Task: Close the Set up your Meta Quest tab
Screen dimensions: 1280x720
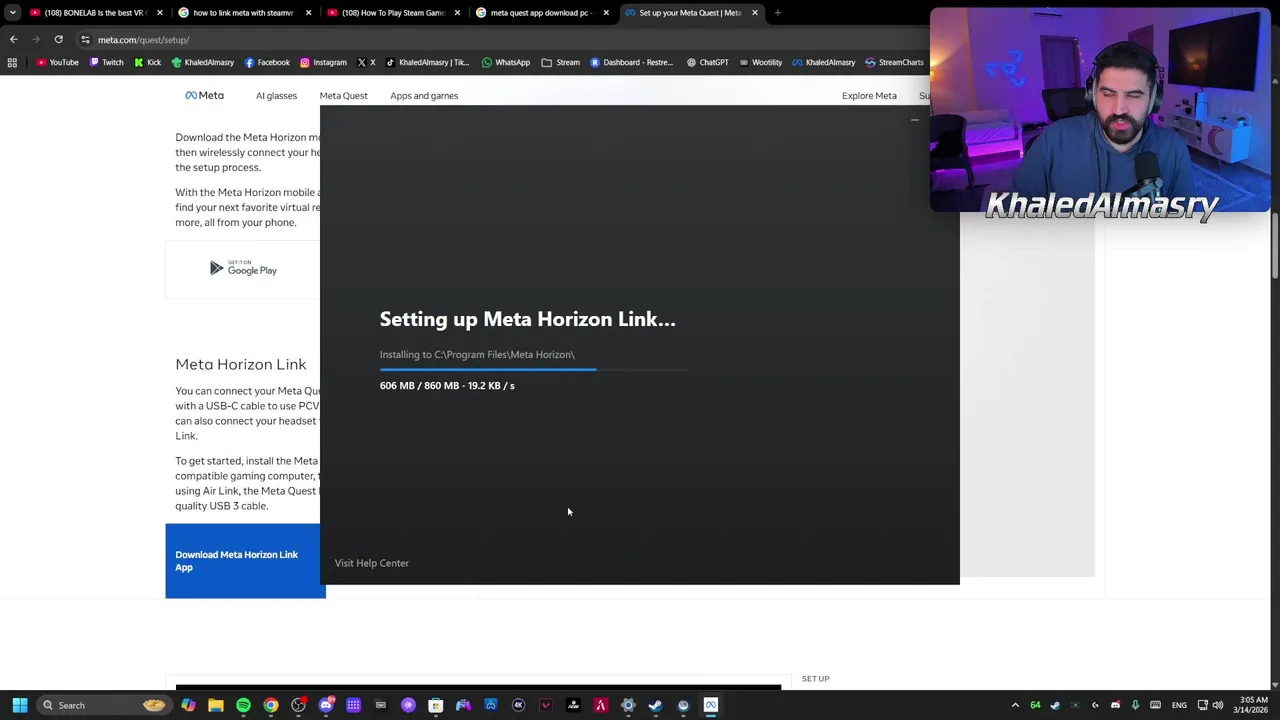Action: (x=754, y=13)
